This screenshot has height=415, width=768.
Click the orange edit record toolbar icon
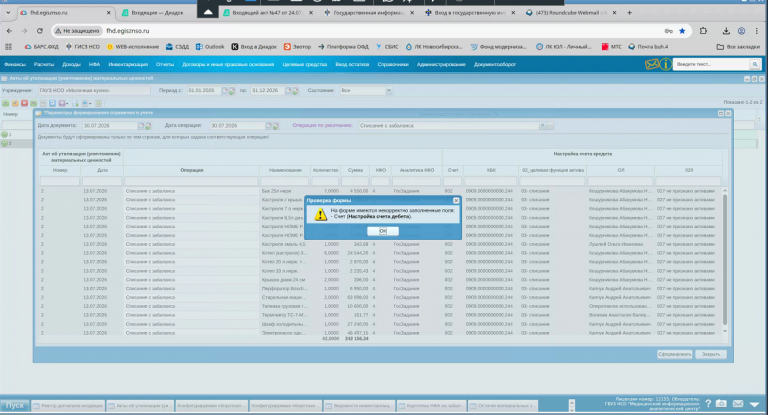[15, 103]
